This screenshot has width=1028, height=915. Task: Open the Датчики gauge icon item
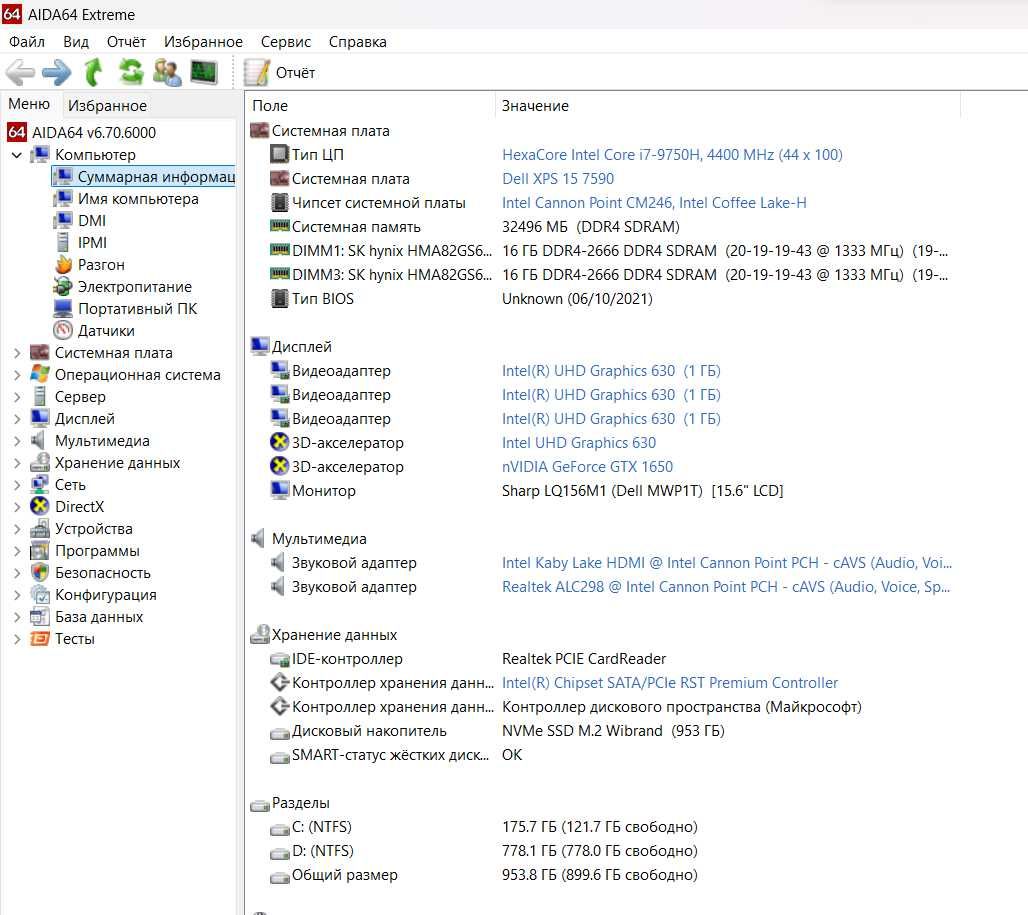point(63,330)
